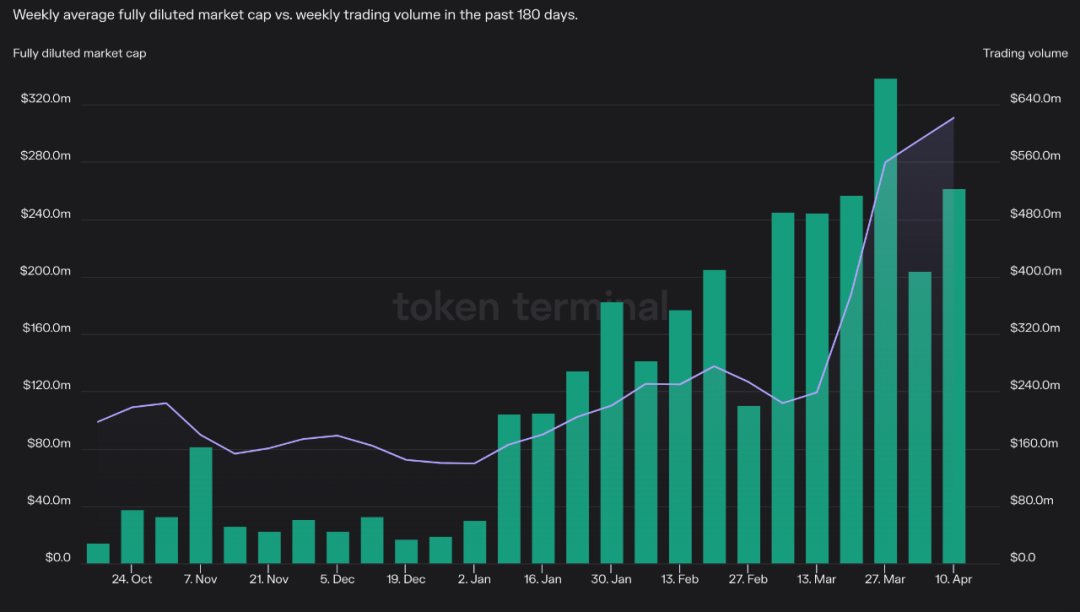Click the chart title about weekly average
This screenshot has width=1080, height=612.
point(295,15)
